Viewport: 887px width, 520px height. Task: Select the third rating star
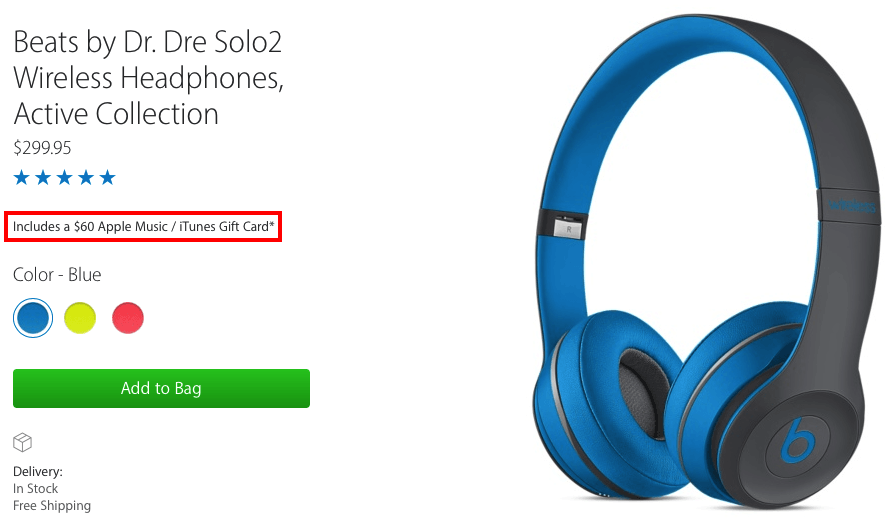click(x=65, y=178)
